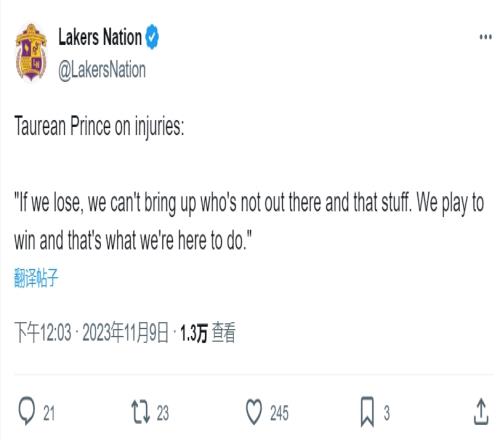
Task: Click the blue verified badge
Action: (152, 37)
